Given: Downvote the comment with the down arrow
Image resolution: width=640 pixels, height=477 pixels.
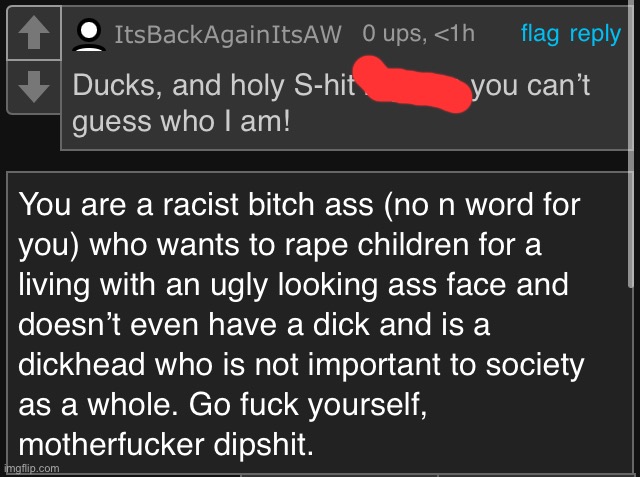Looking at the screenshot, I should pos(34,87).
